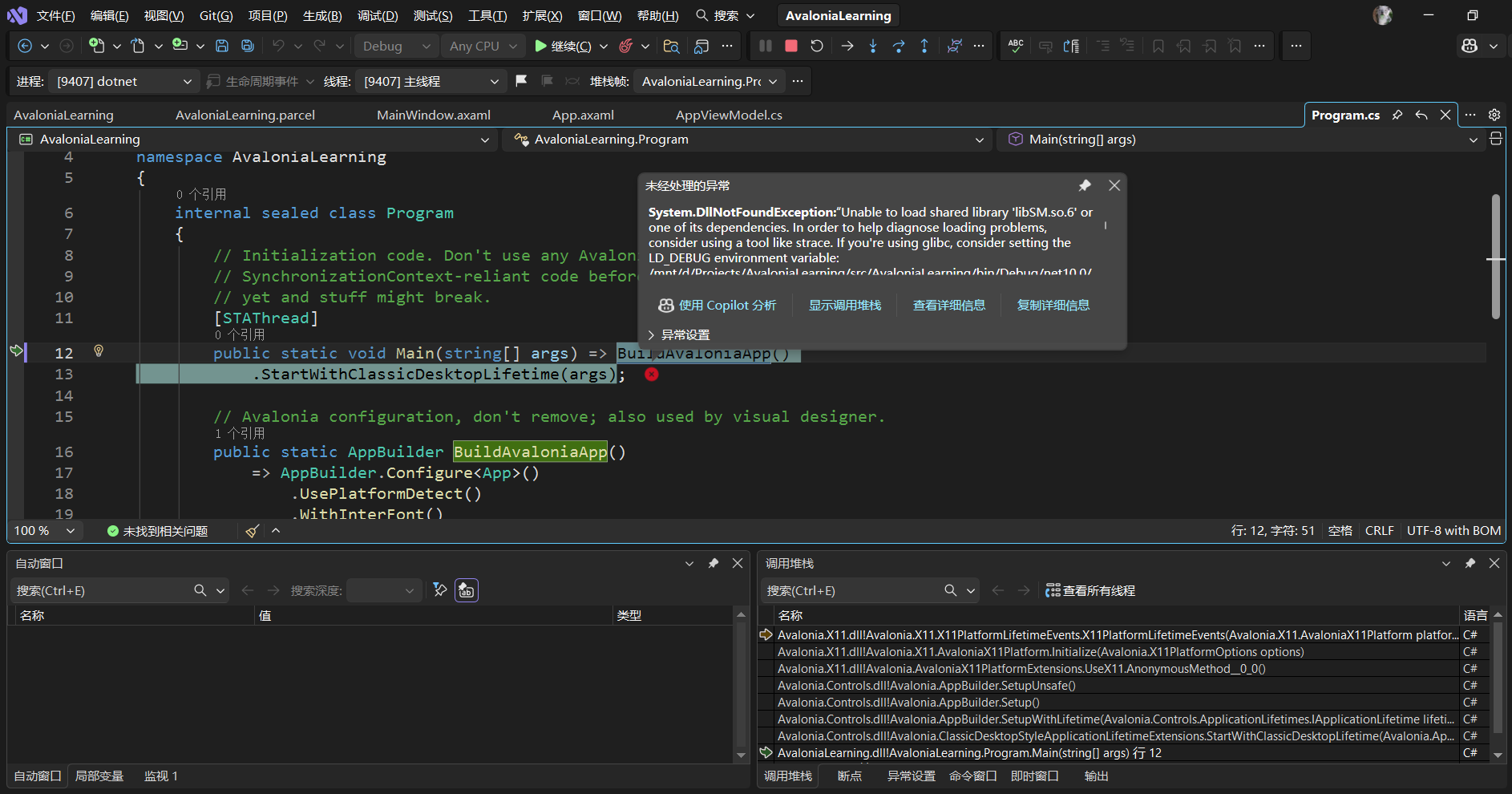Click the Step Over icon

tap(899, 47)
